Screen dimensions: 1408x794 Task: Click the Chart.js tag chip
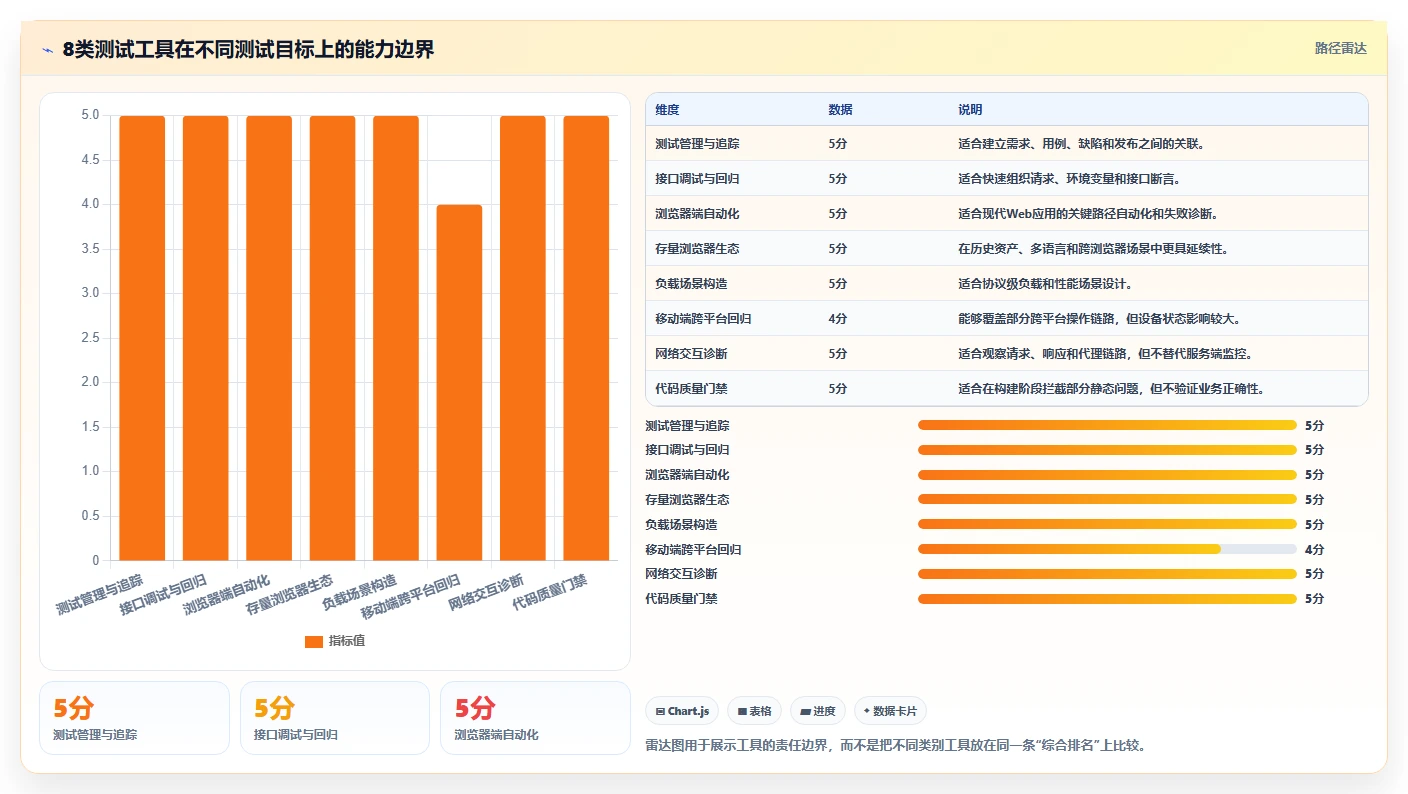point(682,711)
